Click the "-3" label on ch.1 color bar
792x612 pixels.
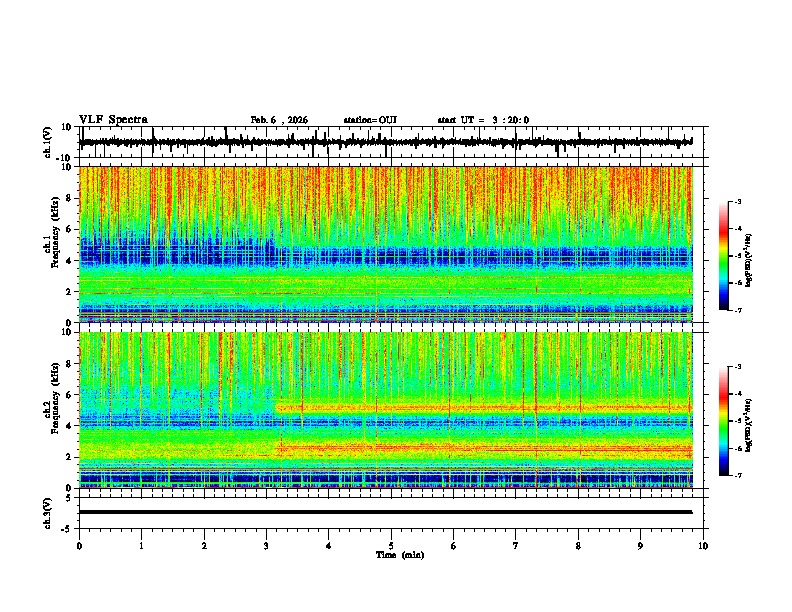(x=737, y=201)
